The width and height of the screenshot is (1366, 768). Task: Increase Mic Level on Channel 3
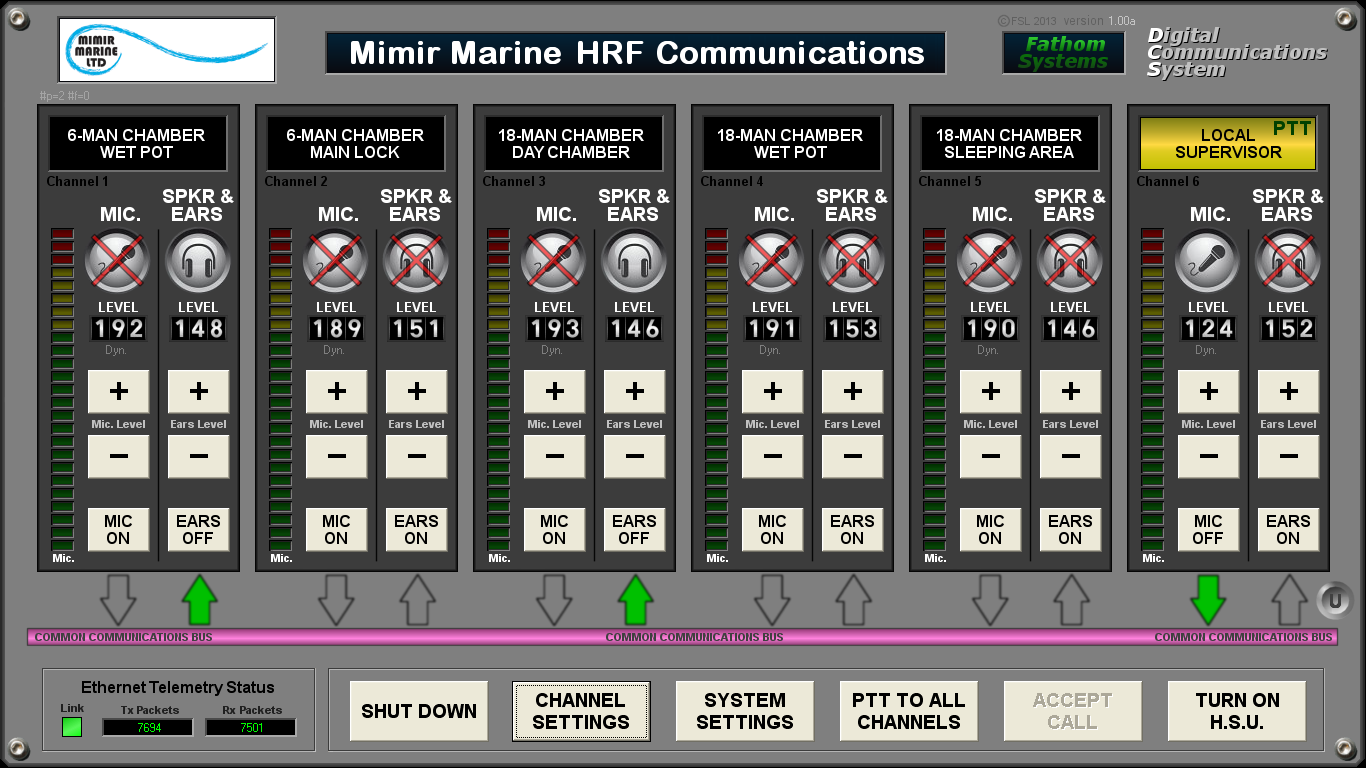click(554, 392)
